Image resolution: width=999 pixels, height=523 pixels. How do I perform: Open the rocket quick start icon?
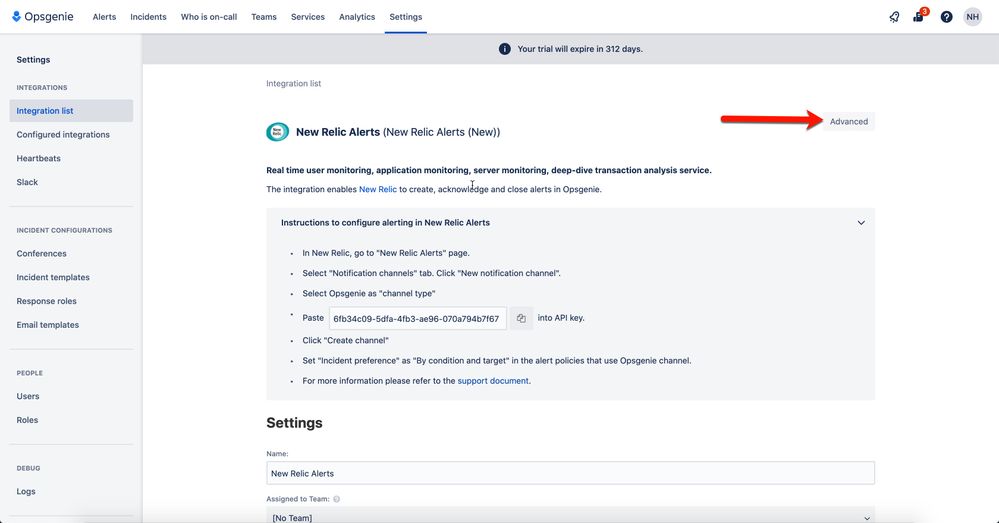tap(895, 17)
